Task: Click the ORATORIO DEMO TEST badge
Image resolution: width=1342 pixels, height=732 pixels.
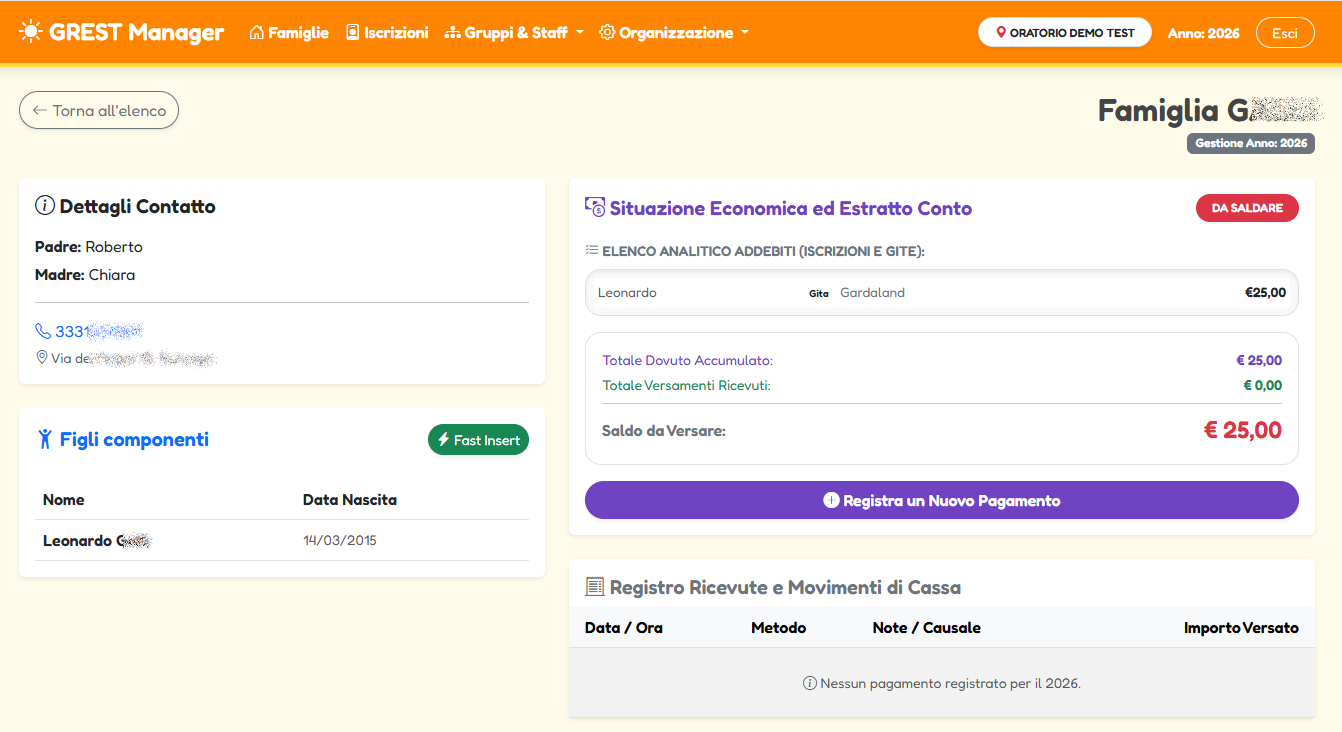Action: (1065, 32)
